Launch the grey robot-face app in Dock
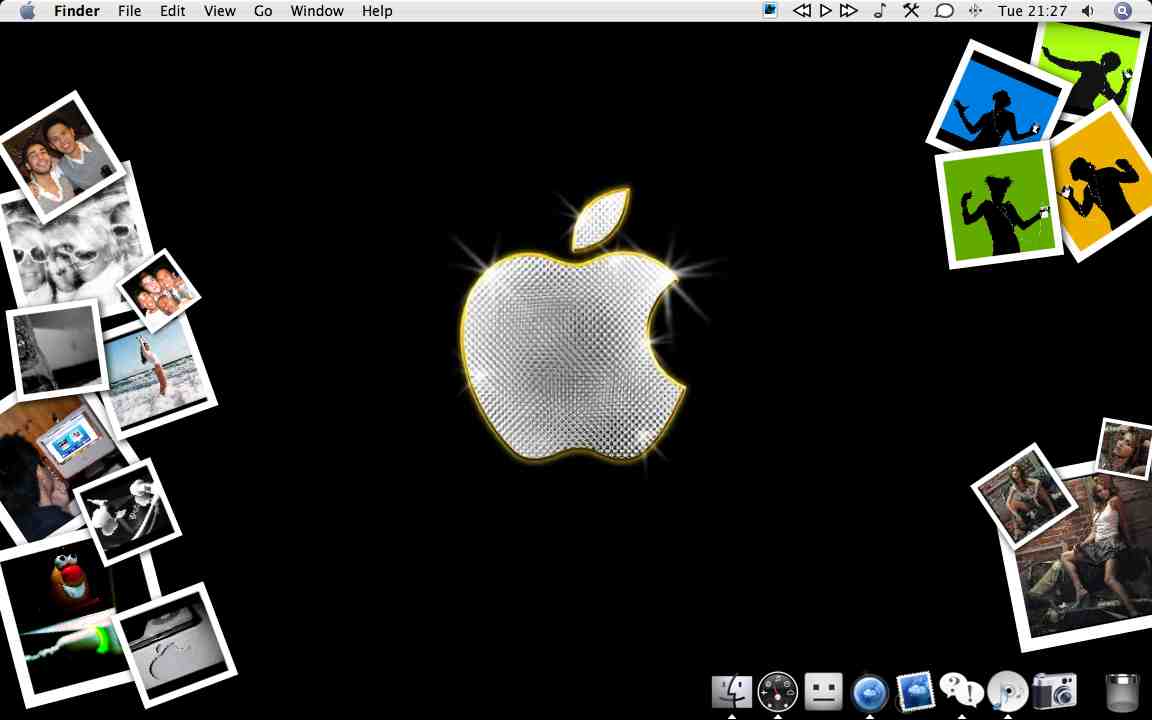 click(823, 691)
